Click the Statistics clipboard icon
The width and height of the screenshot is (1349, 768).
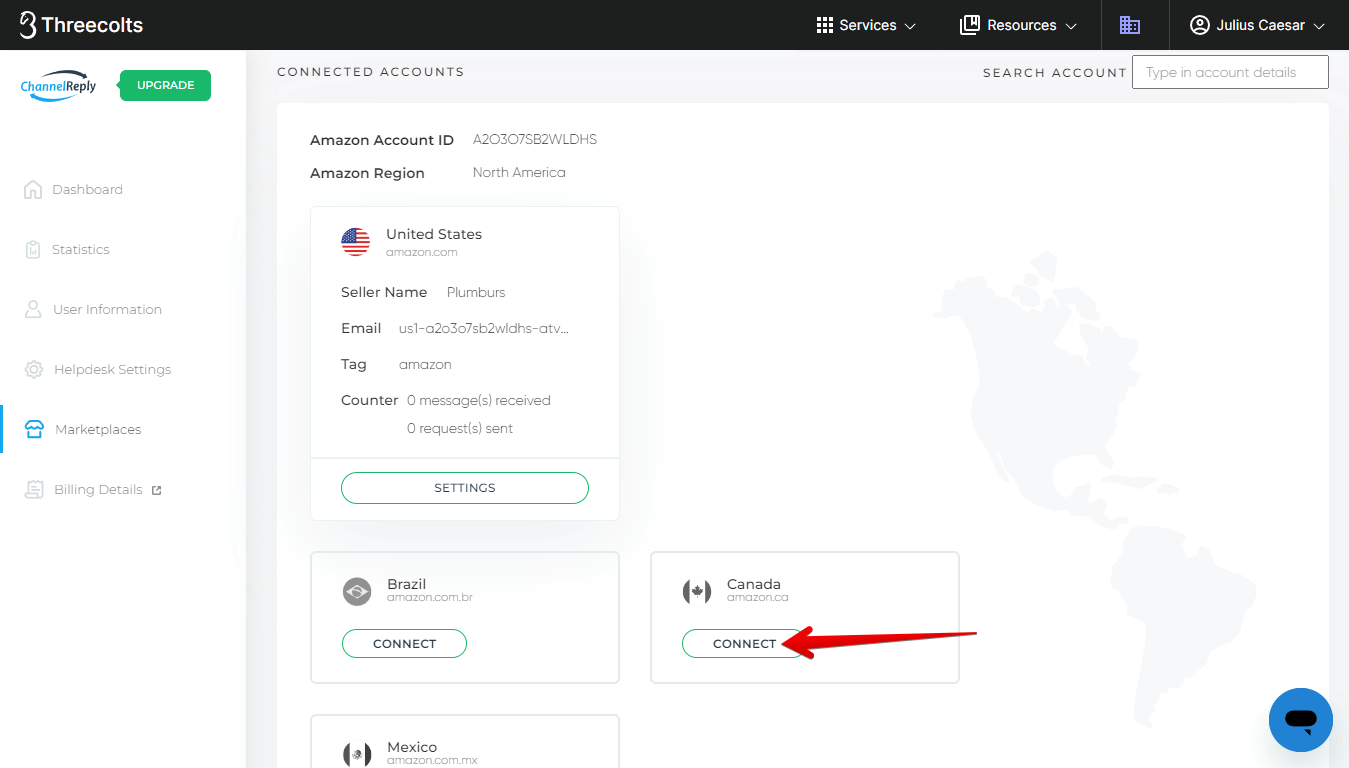click(x=33, y=249)
